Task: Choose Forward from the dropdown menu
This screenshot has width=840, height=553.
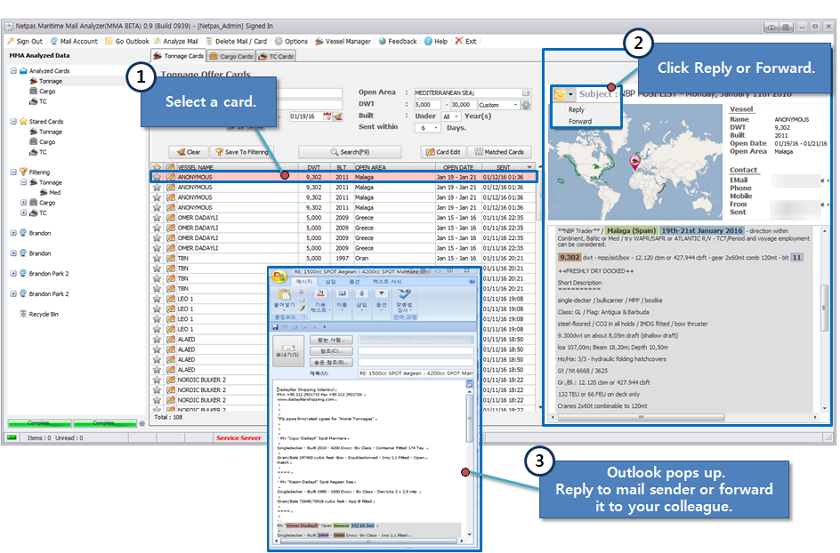Action: (x=580, y=122)
